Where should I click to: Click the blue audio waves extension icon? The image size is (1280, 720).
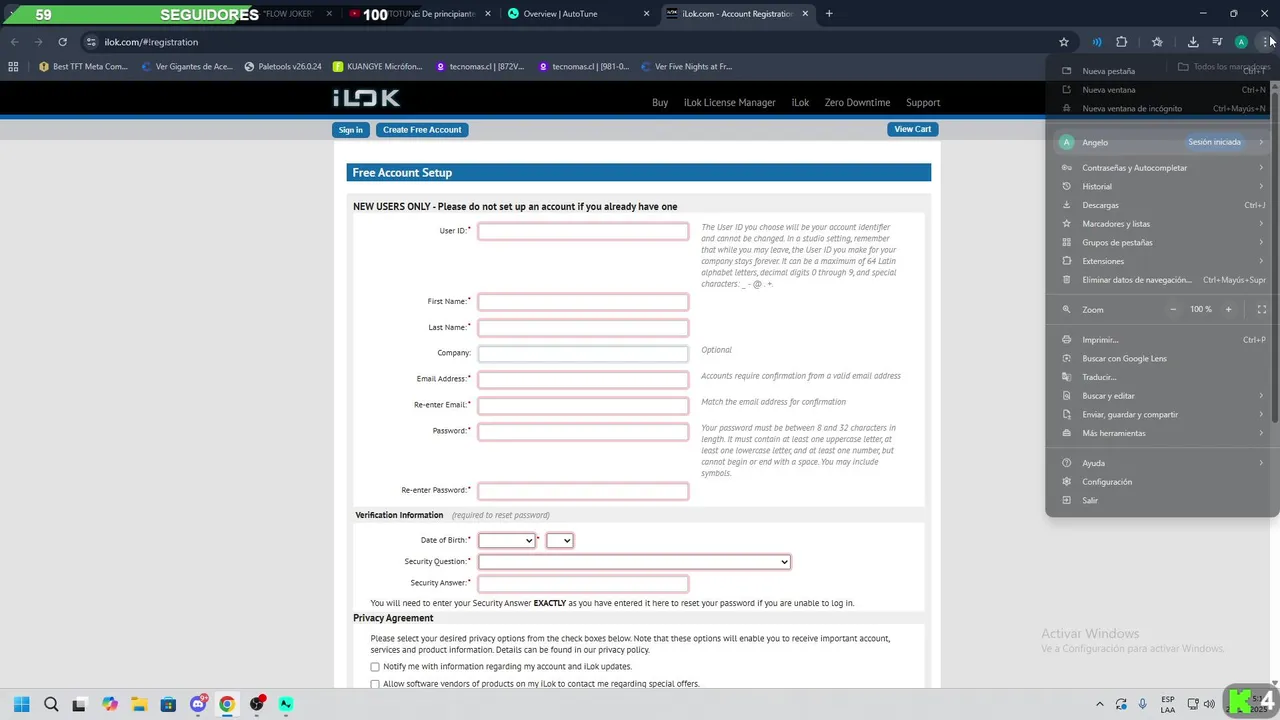1097,42
